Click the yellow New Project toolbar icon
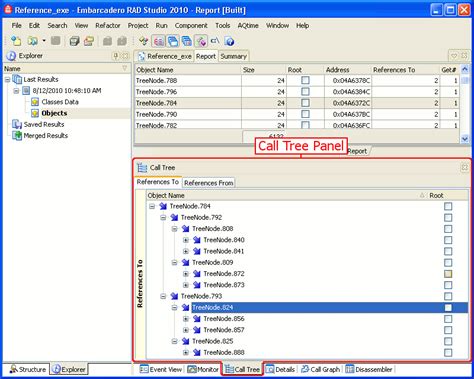This screenshot has height=379, width=474. (x=16, y=41)
